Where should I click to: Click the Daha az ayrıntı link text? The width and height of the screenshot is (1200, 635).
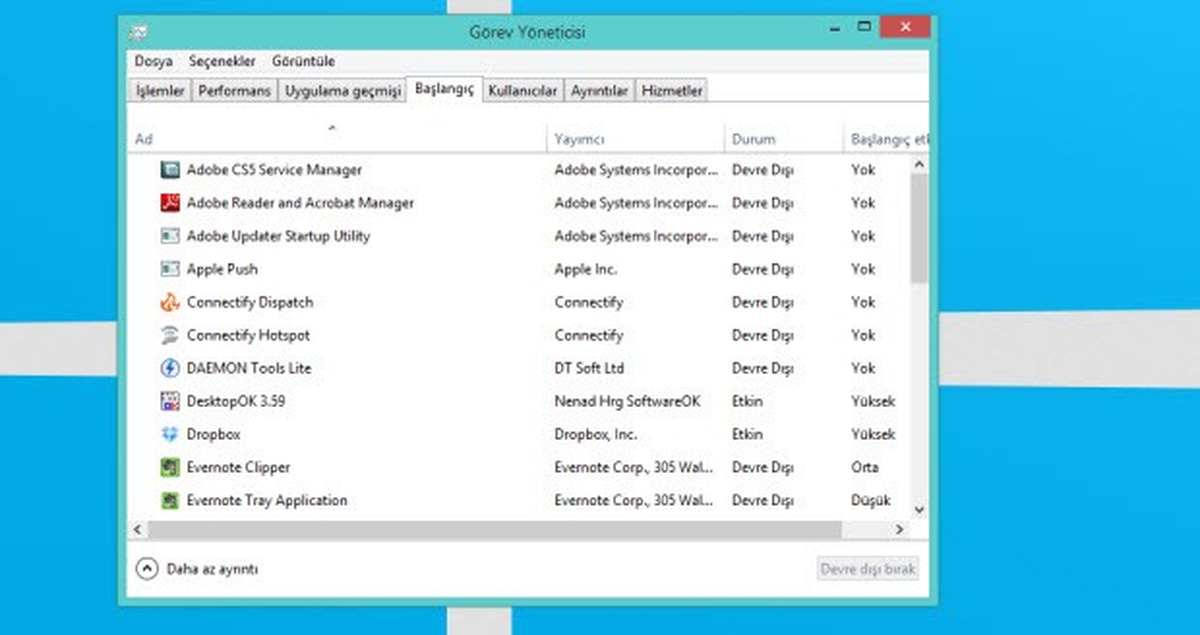coord(212,569)
